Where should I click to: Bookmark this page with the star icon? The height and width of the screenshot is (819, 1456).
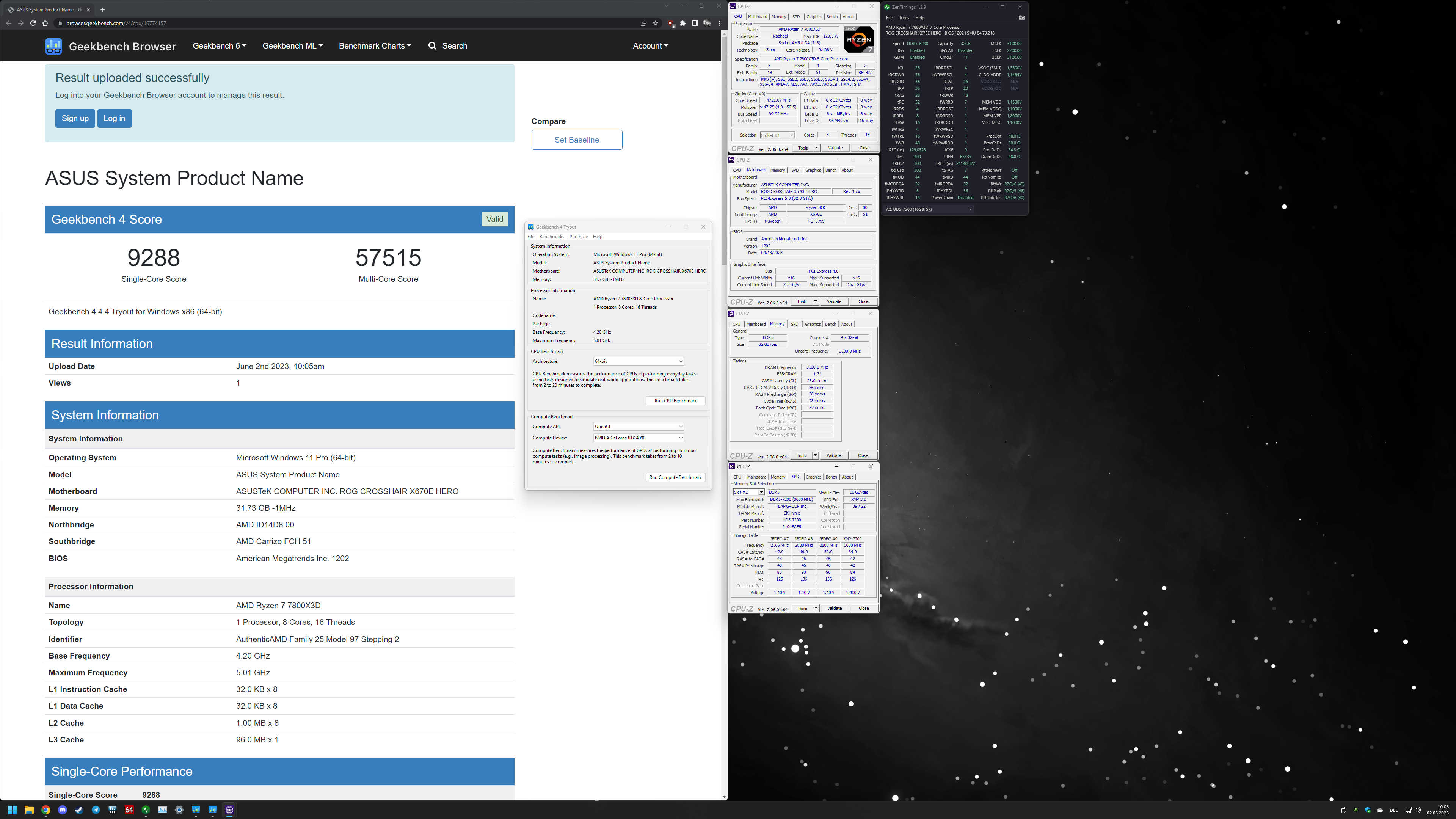click(656, 23)
